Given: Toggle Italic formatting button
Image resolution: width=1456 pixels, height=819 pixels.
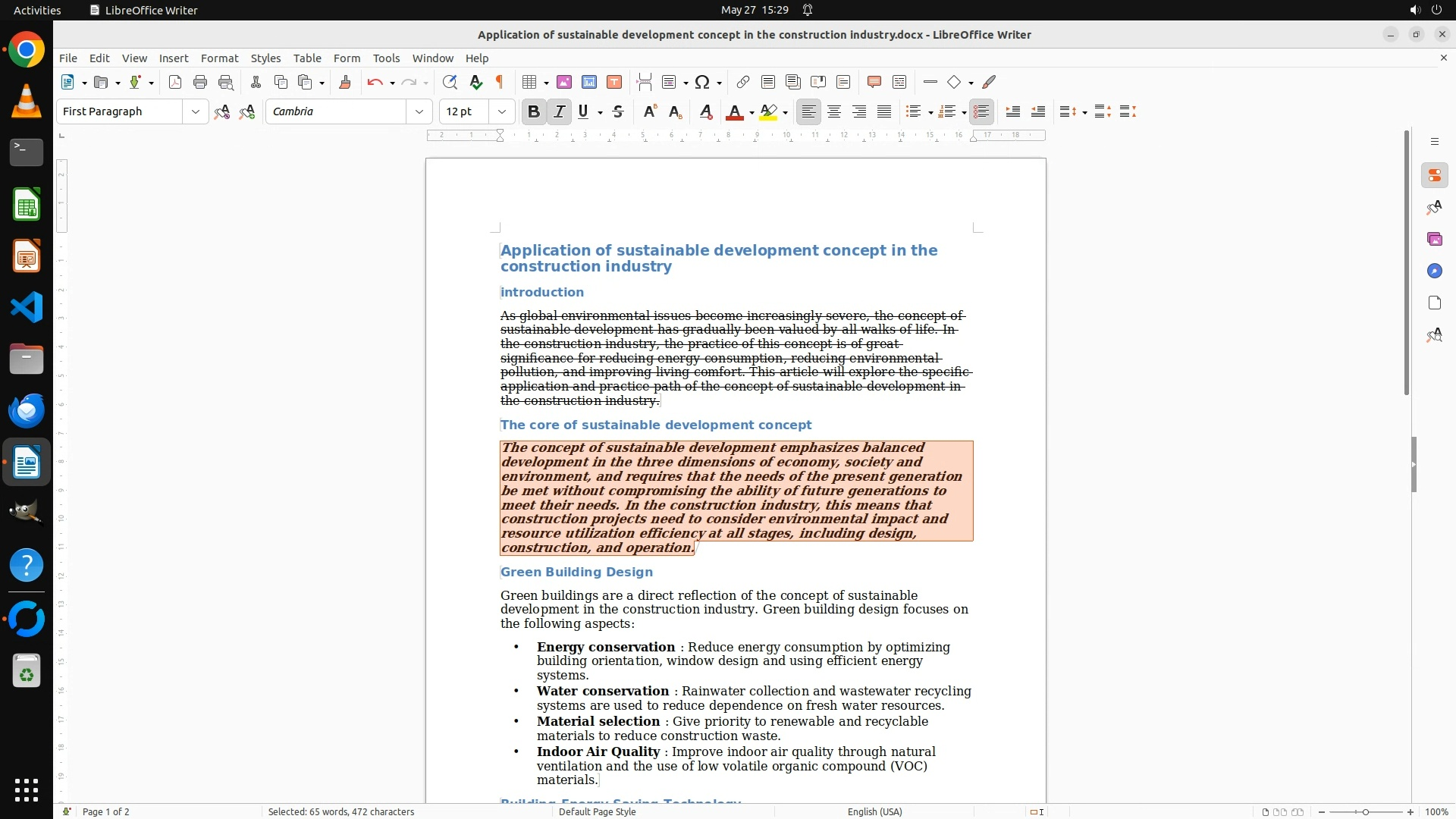Looking at the screenshot, I should pyautogui.click(x=560, y=112).
